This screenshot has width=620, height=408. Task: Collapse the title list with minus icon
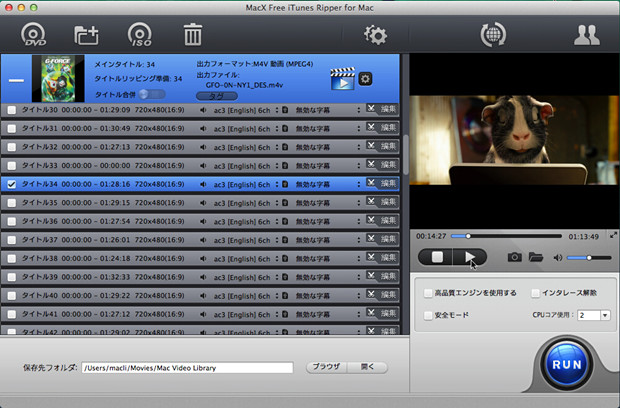pos(16,81)
